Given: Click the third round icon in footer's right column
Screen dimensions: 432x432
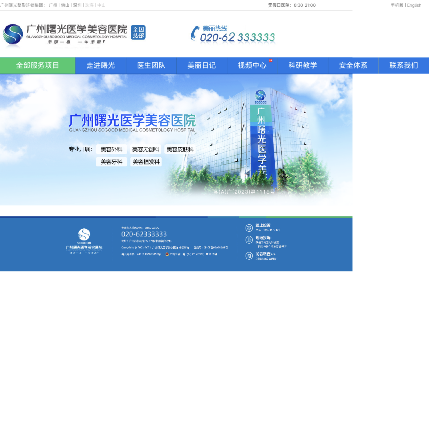Looking at the screenshot, I should 249,256.
